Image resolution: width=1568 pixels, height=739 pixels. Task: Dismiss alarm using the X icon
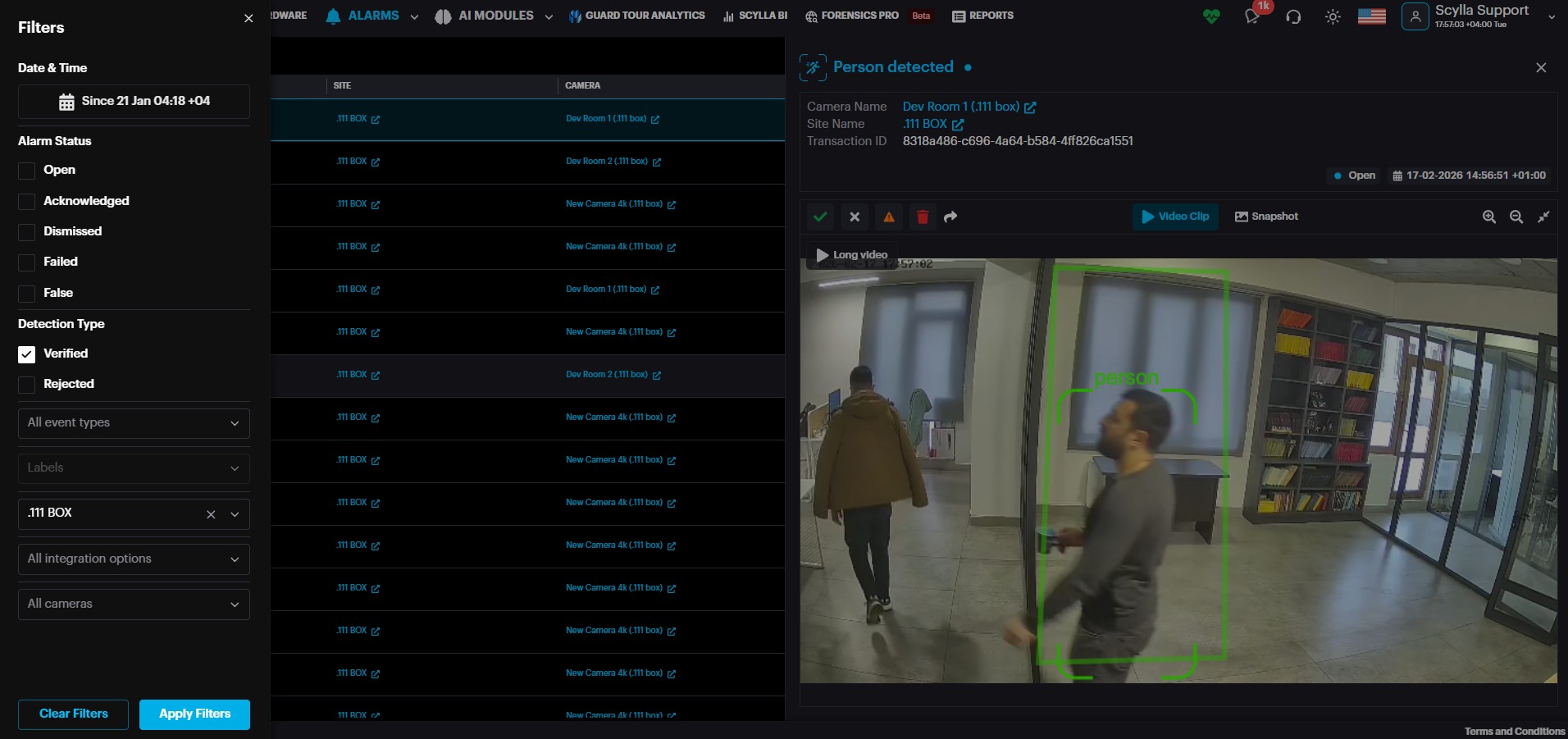tap(855, 217)
